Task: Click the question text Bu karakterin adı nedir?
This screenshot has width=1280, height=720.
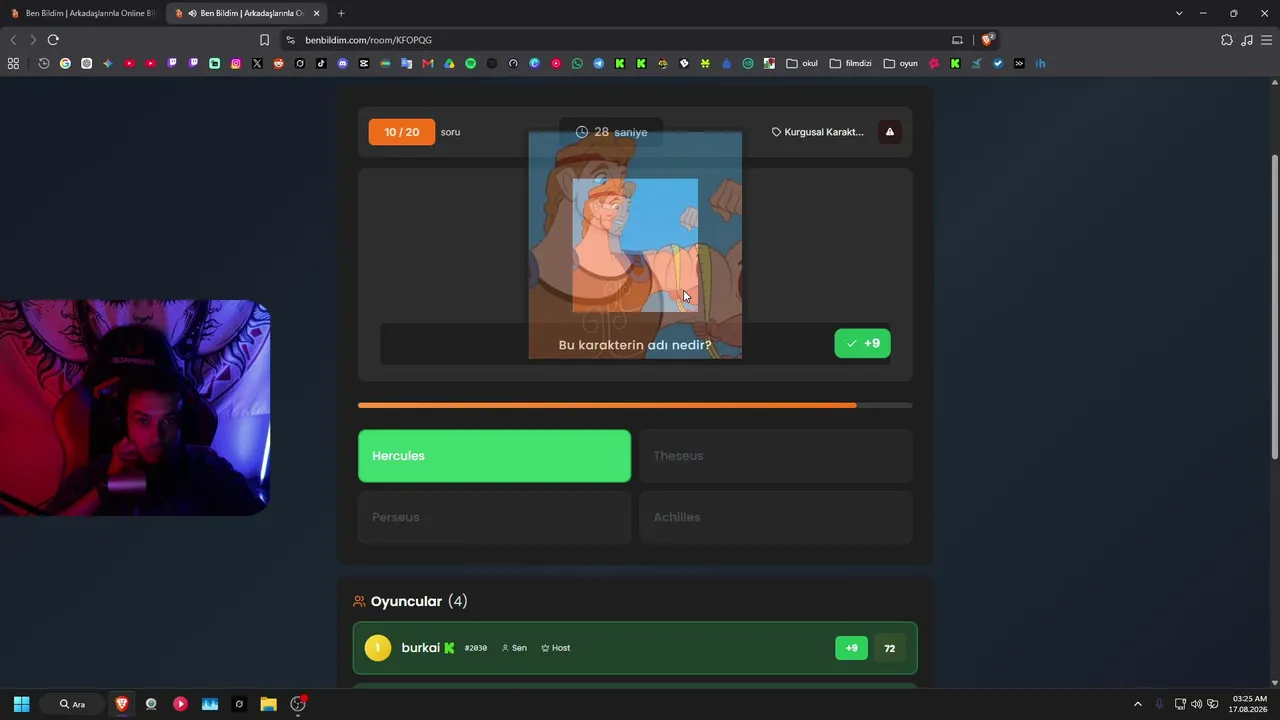Action: pos(635,345)
